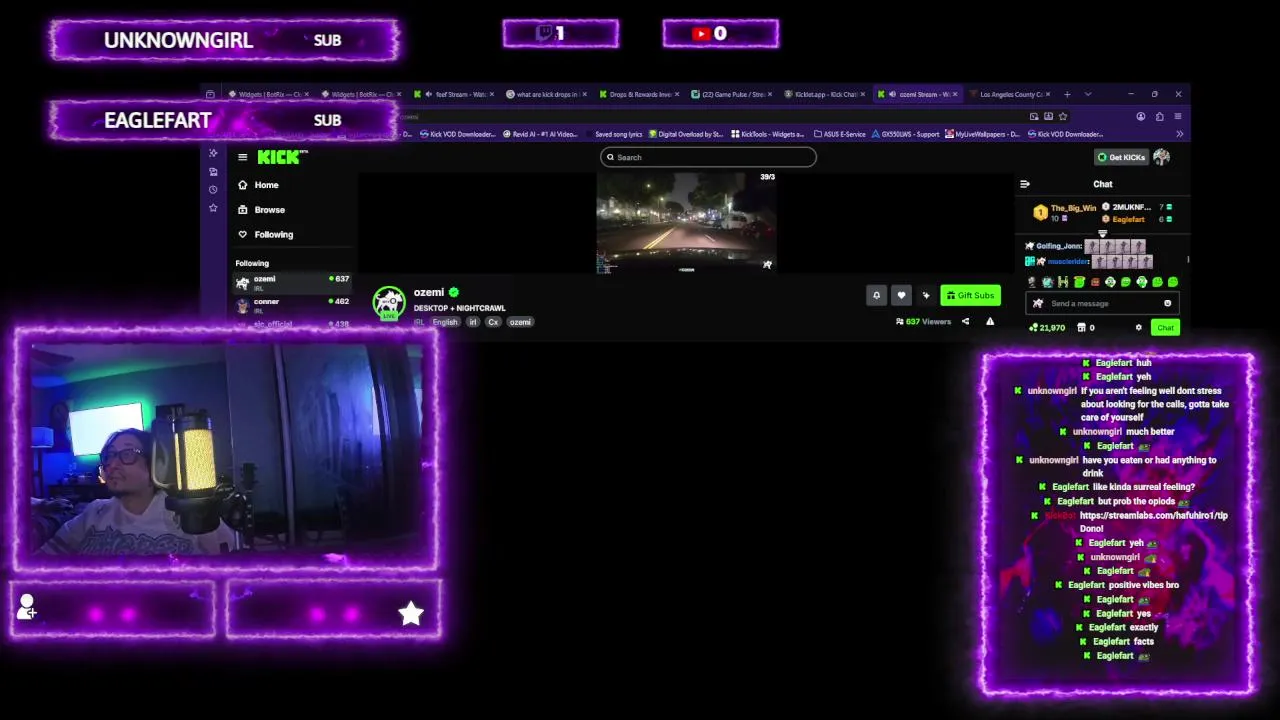Click ozemi channel avatar
The width and height of the screenshot is (1280, 720).
pos(389,302)
